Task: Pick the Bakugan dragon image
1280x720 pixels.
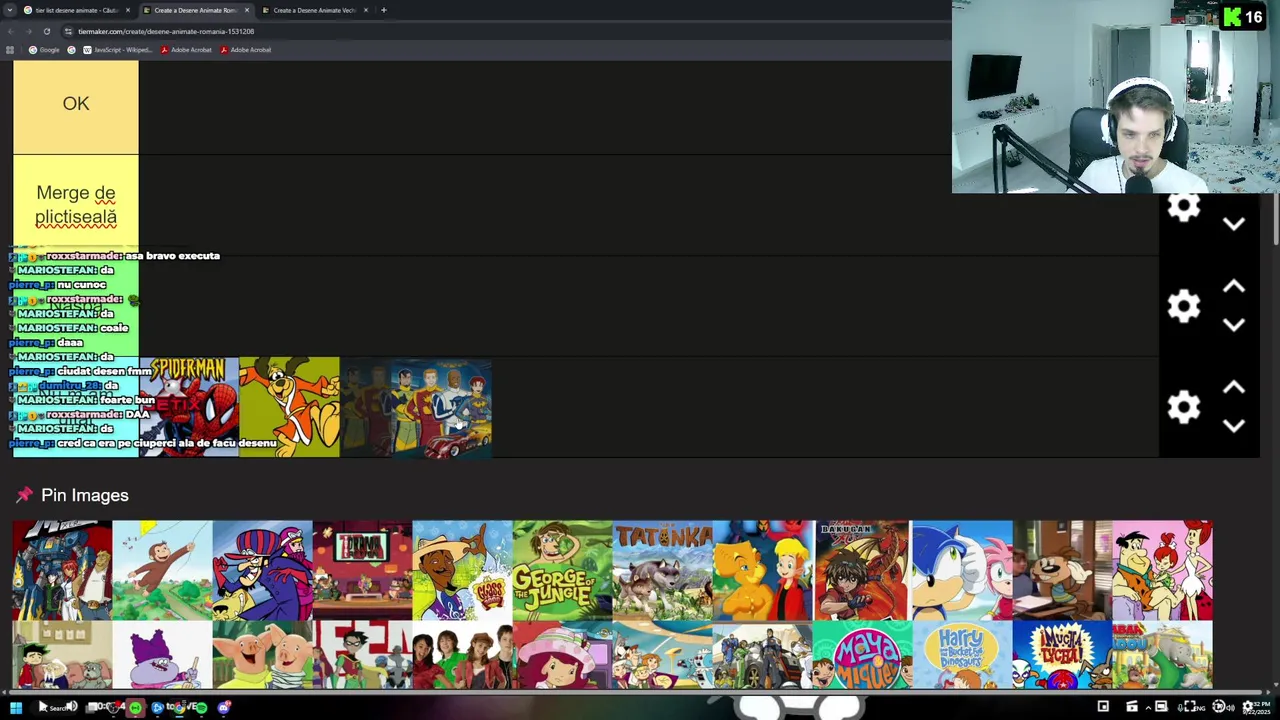Action: [x=862, y=570]
